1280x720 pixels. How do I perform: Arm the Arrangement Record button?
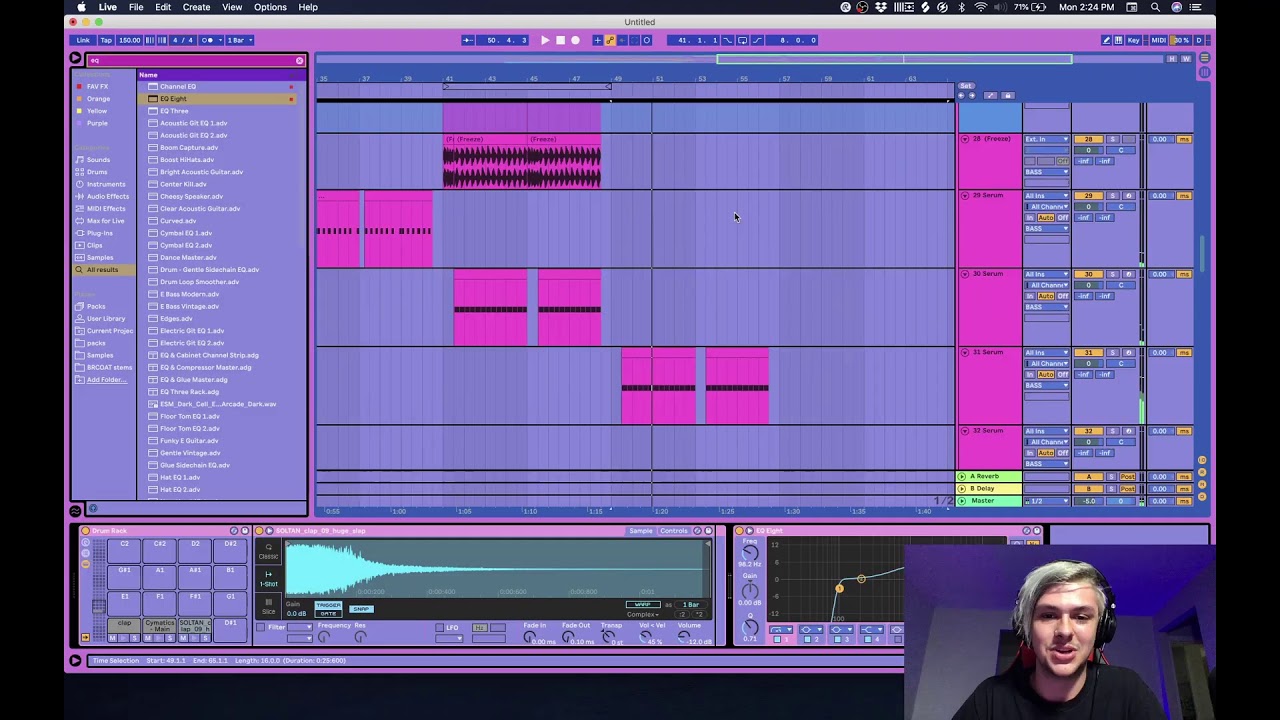575,40
